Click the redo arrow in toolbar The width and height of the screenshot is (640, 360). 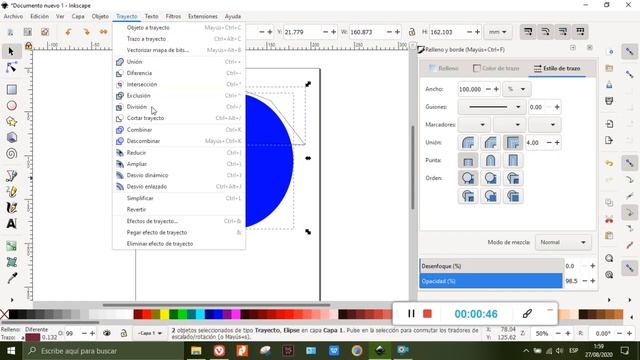[x=86, y=32]
